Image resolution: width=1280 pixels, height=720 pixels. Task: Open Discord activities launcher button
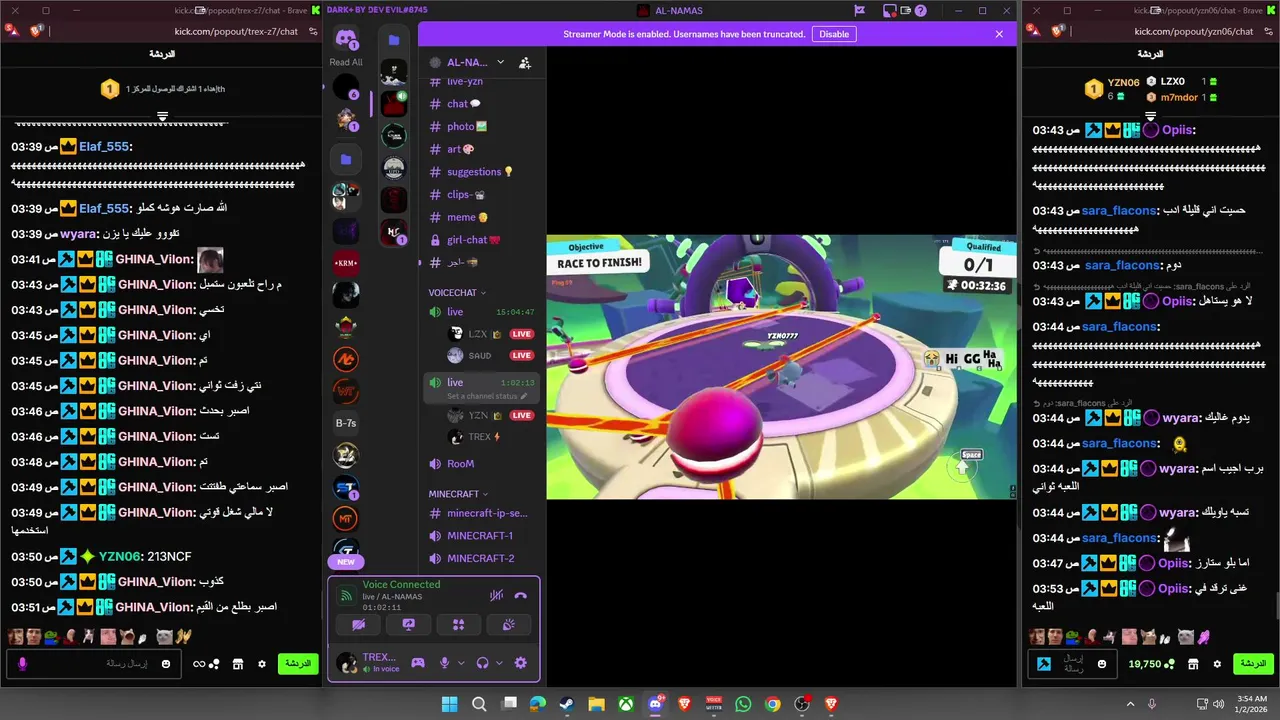pos(458,625)
